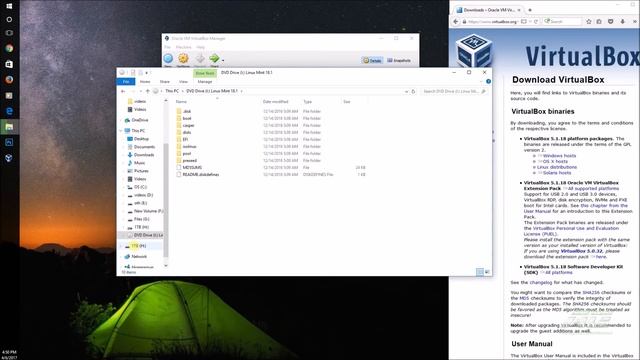Collapse This PC tree node arrow
Screen dimensions: 640x360
121,131
